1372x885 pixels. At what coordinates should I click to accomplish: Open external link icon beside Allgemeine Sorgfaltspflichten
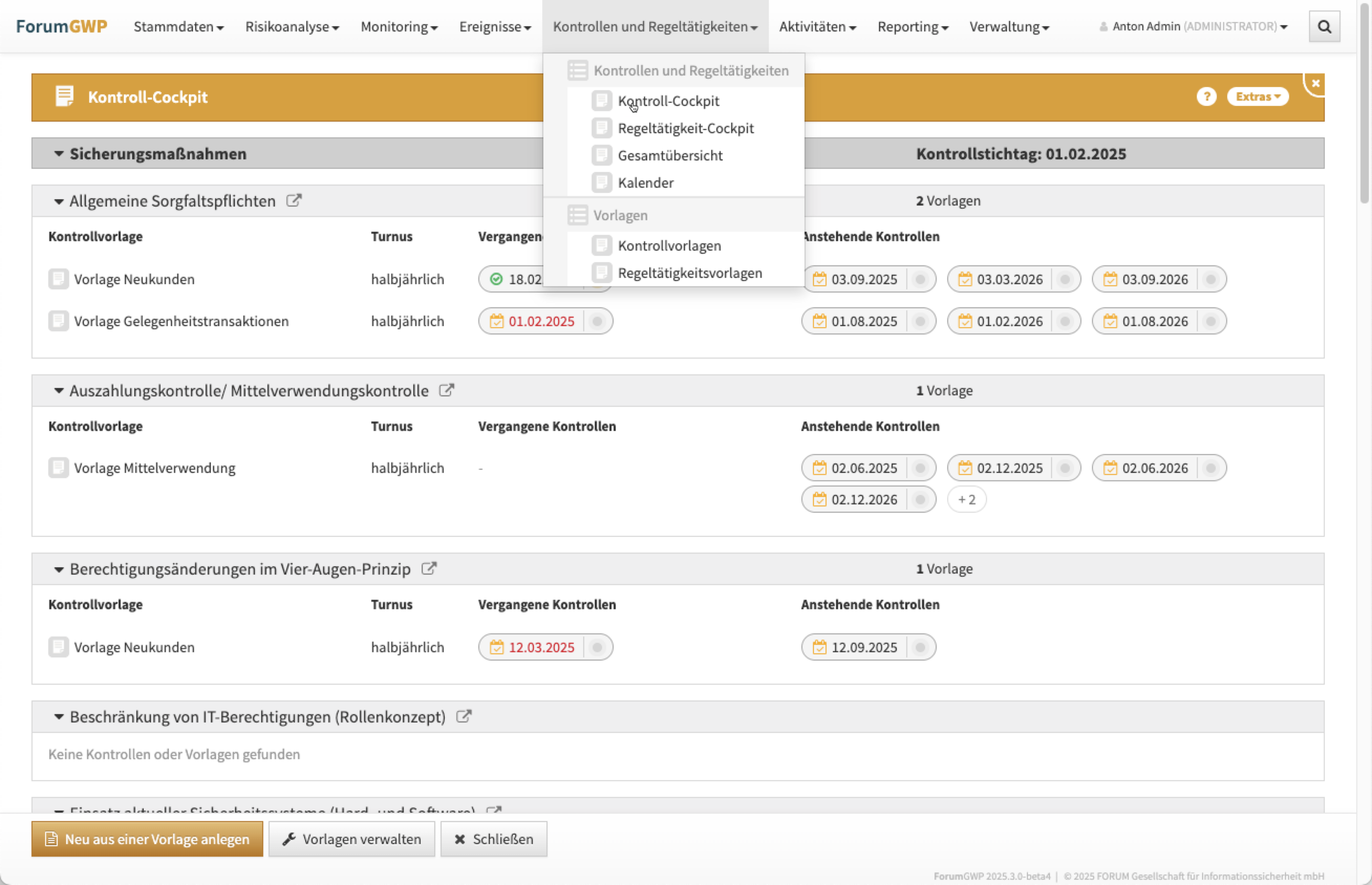click(x=294, y=201)
